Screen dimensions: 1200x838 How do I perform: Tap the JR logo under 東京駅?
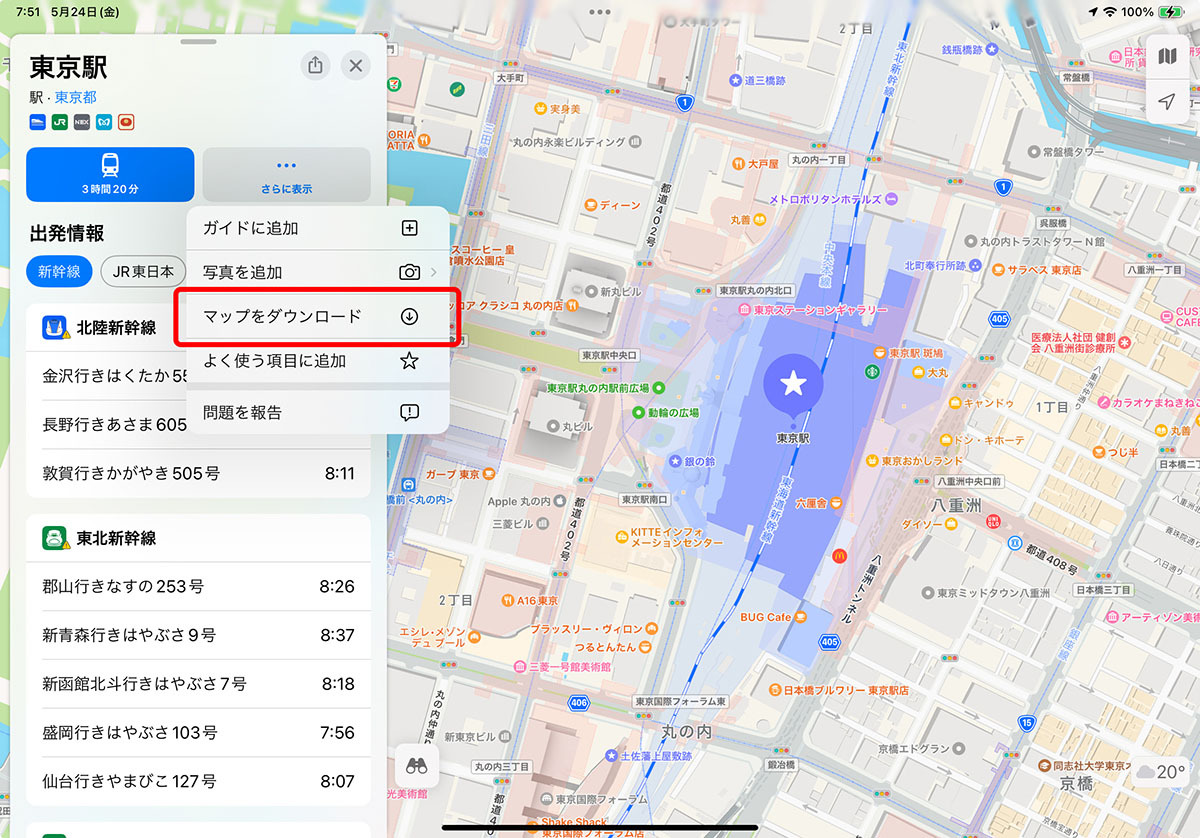click(59, 122)
